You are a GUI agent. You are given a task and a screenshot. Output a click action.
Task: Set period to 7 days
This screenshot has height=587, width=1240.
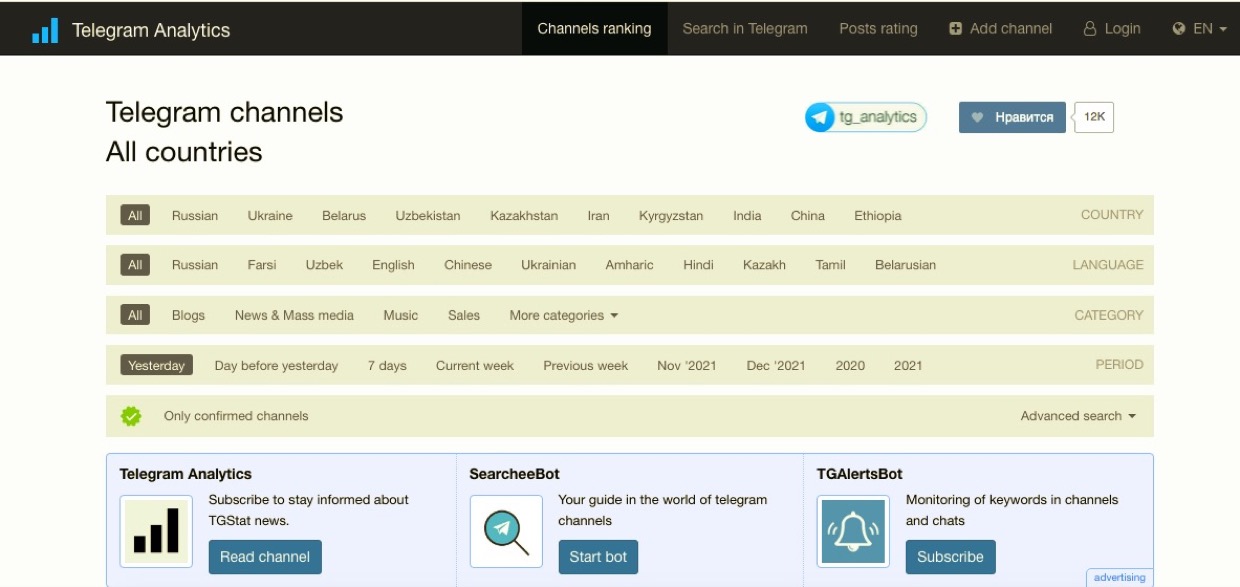pyautogui.click(x=387, y=365)
